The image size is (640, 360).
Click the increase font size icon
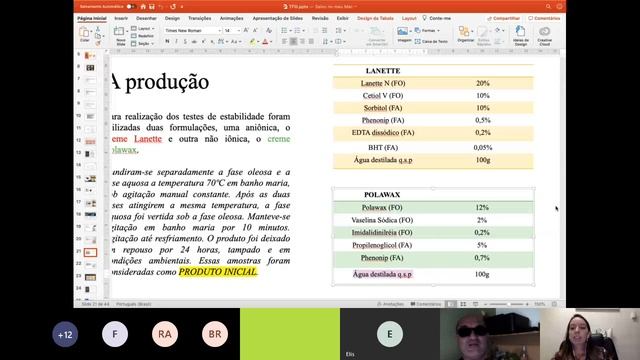246,30
